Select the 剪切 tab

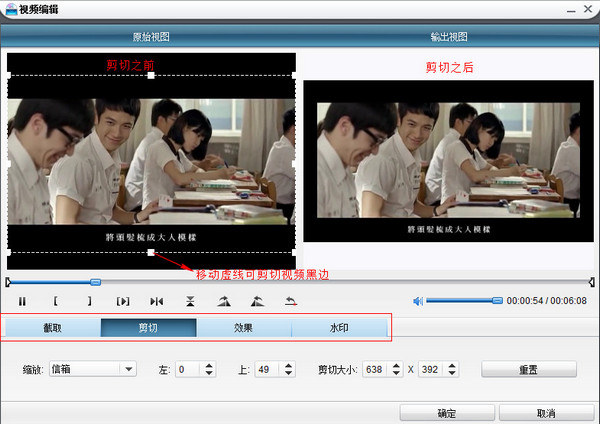point(148,328)
